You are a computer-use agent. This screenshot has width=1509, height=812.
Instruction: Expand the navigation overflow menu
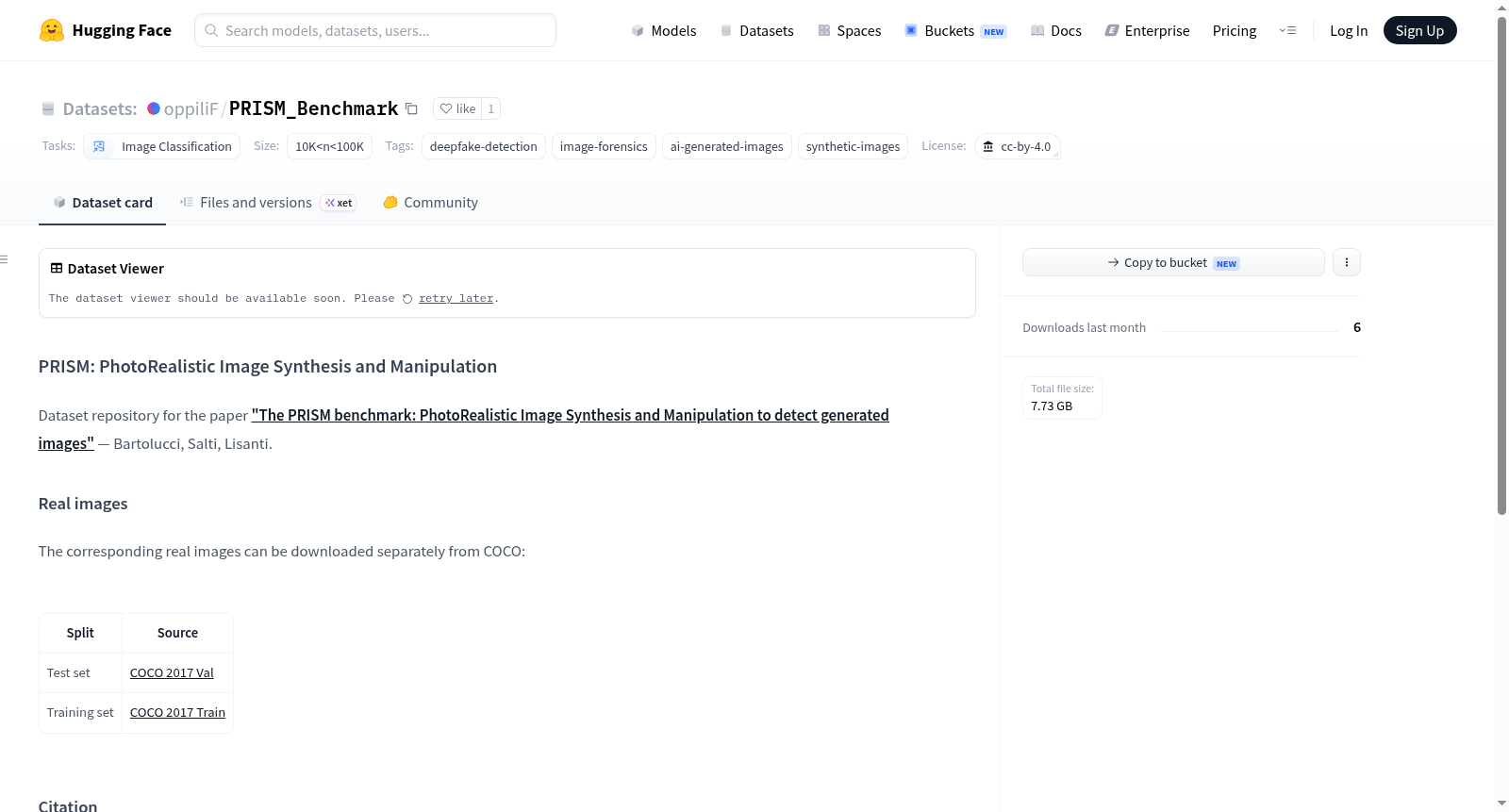[1287, 30]
